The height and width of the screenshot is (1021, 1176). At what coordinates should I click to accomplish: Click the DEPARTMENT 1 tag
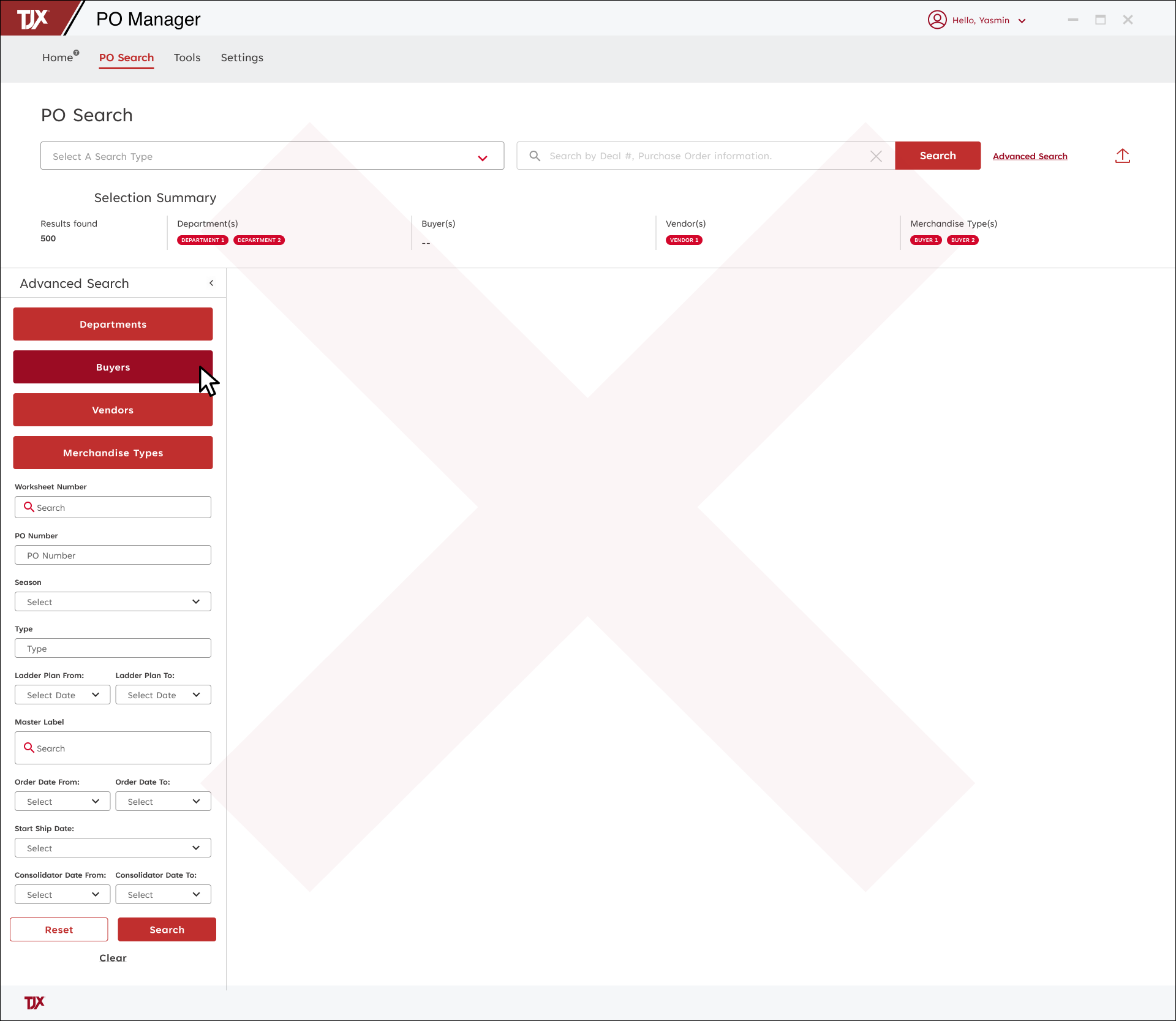click(x=203, y=240)
